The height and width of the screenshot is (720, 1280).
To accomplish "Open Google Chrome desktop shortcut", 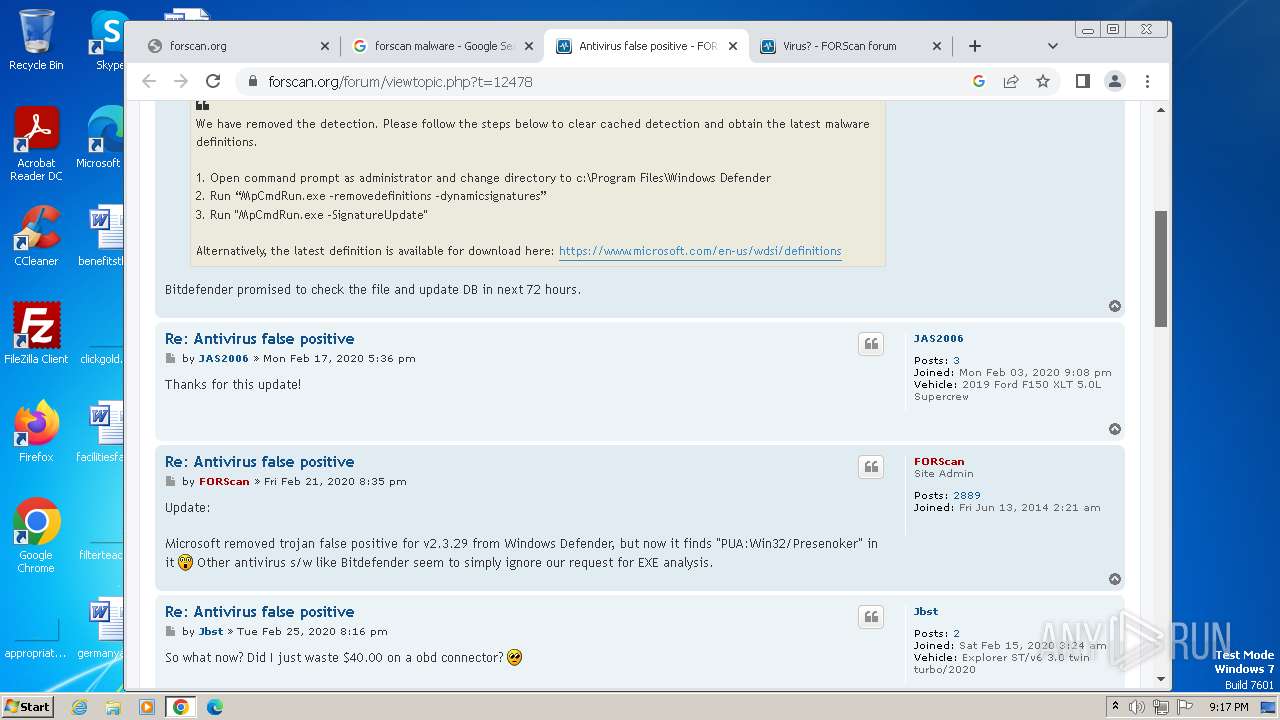I will (x=36, y=536).
